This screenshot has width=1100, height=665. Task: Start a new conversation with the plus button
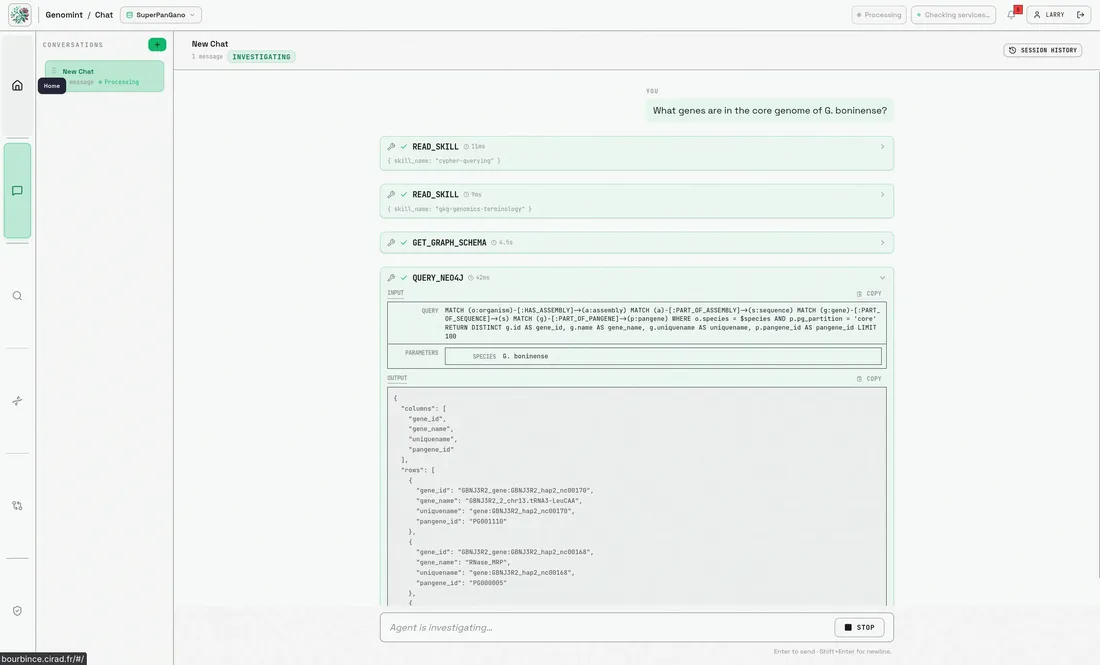pyautogui.click(x=157, y=44)
